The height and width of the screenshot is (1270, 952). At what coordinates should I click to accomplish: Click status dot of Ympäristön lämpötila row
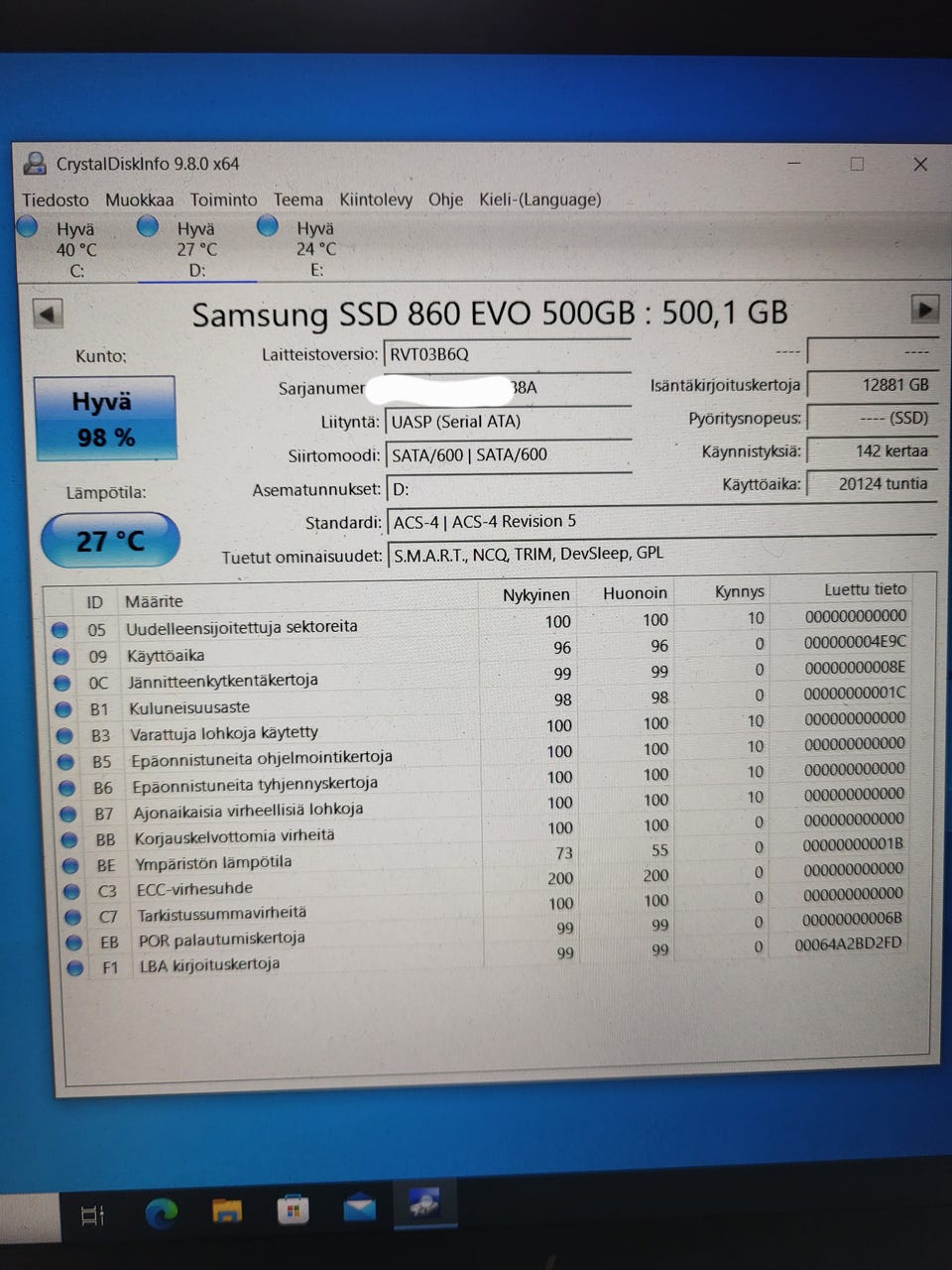point(70,865)
